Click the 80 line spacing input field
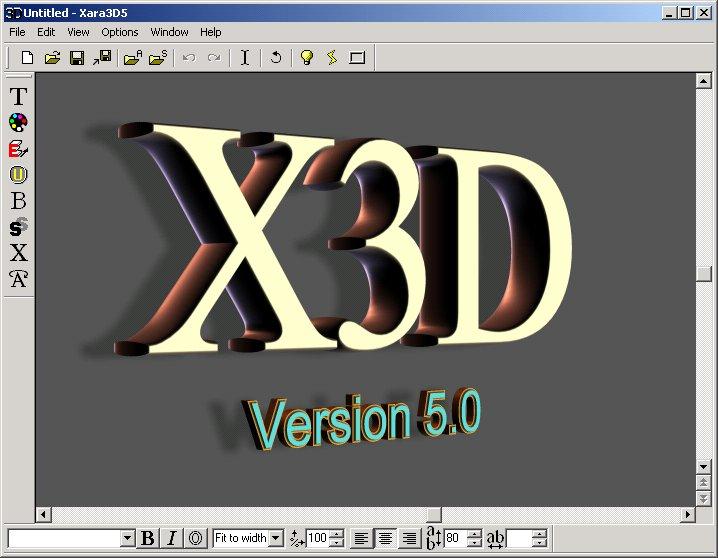718x558 pixels. click(x=456, y=538)
